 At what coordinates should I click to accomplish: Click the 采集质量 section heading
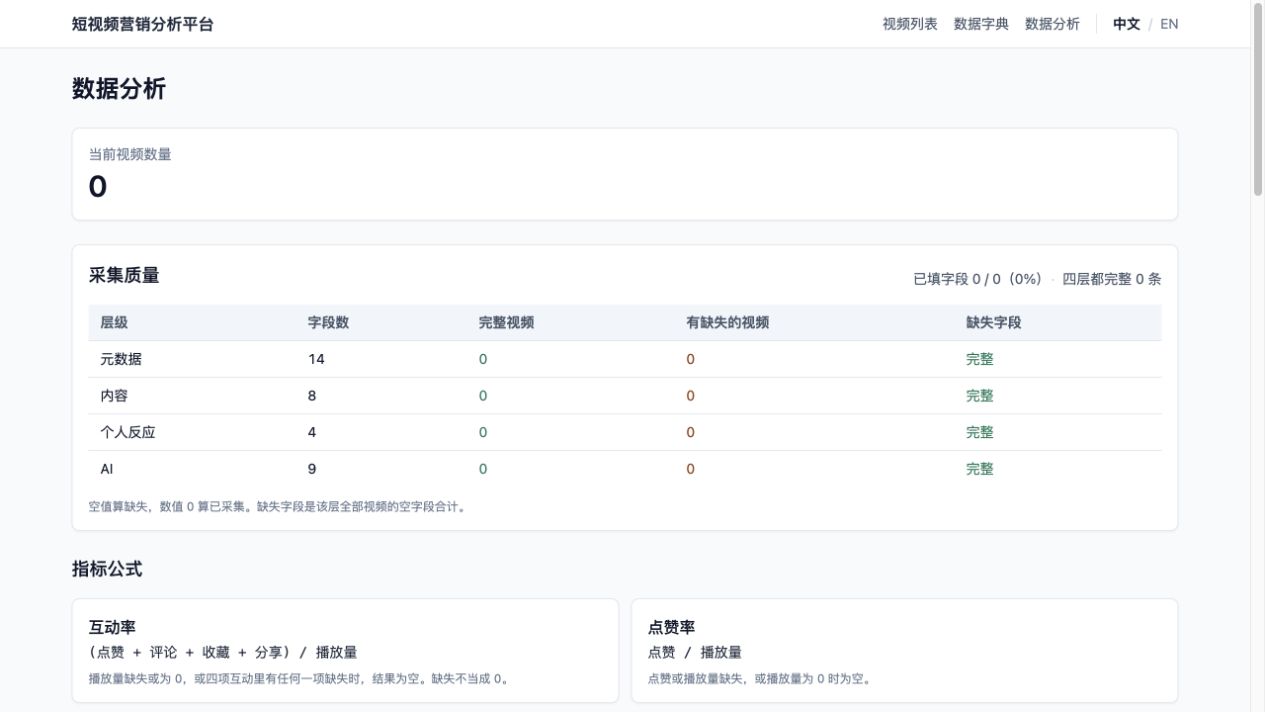point(124,275)
